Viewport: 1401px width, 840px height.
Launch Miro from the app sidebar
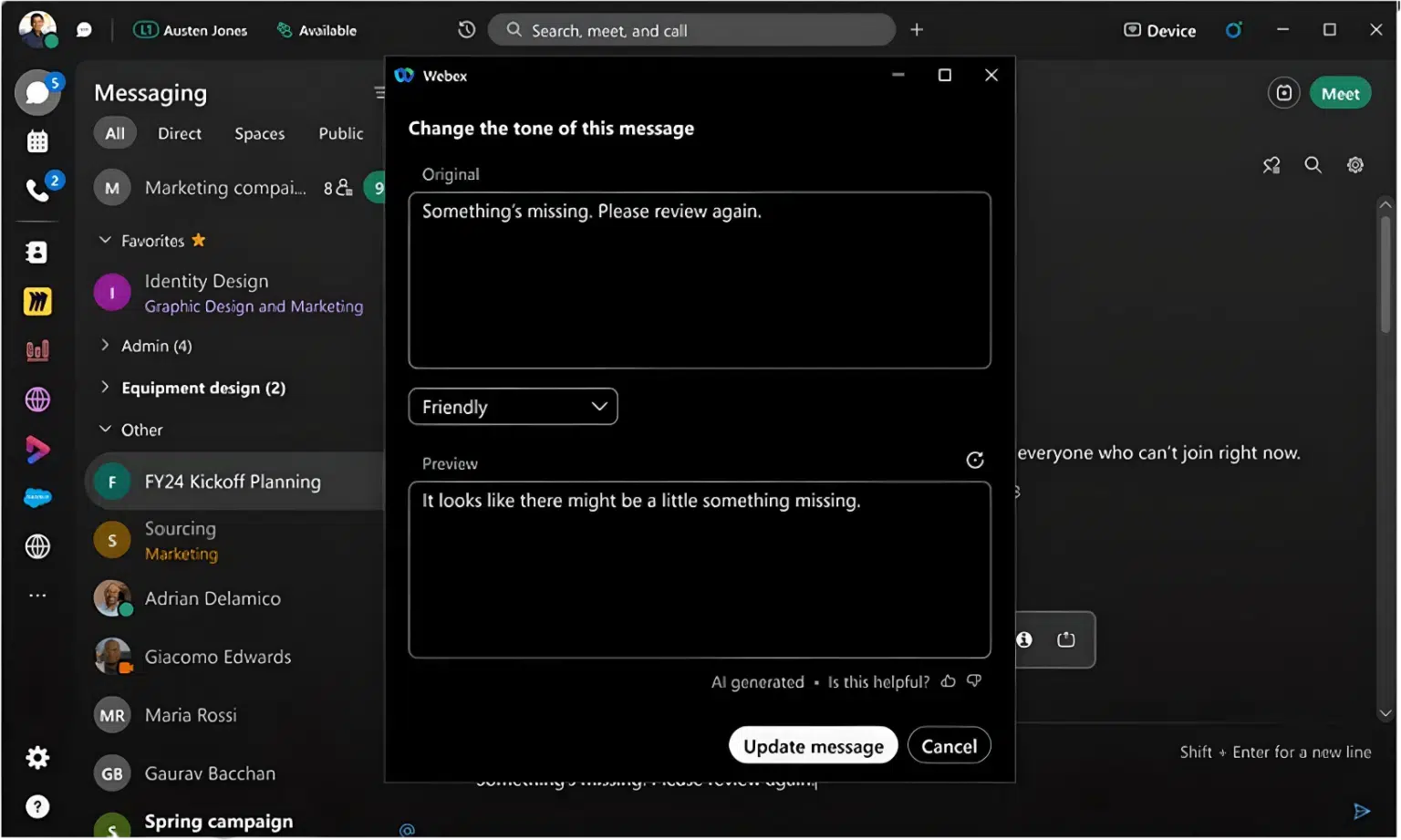point(37,301)
